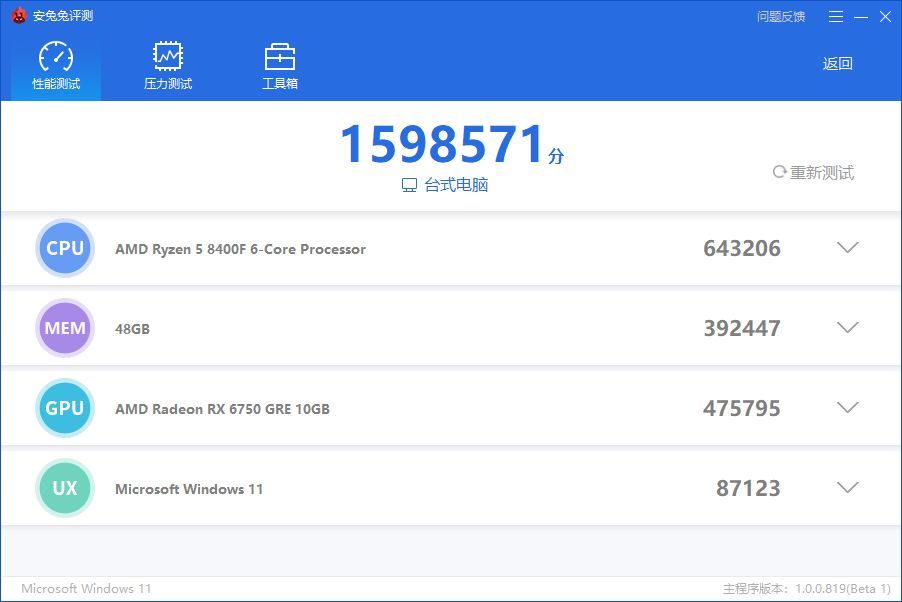Click the 安兔兔评测 window title
Viewport: 902px width, 602px height.
coord(63,16)
